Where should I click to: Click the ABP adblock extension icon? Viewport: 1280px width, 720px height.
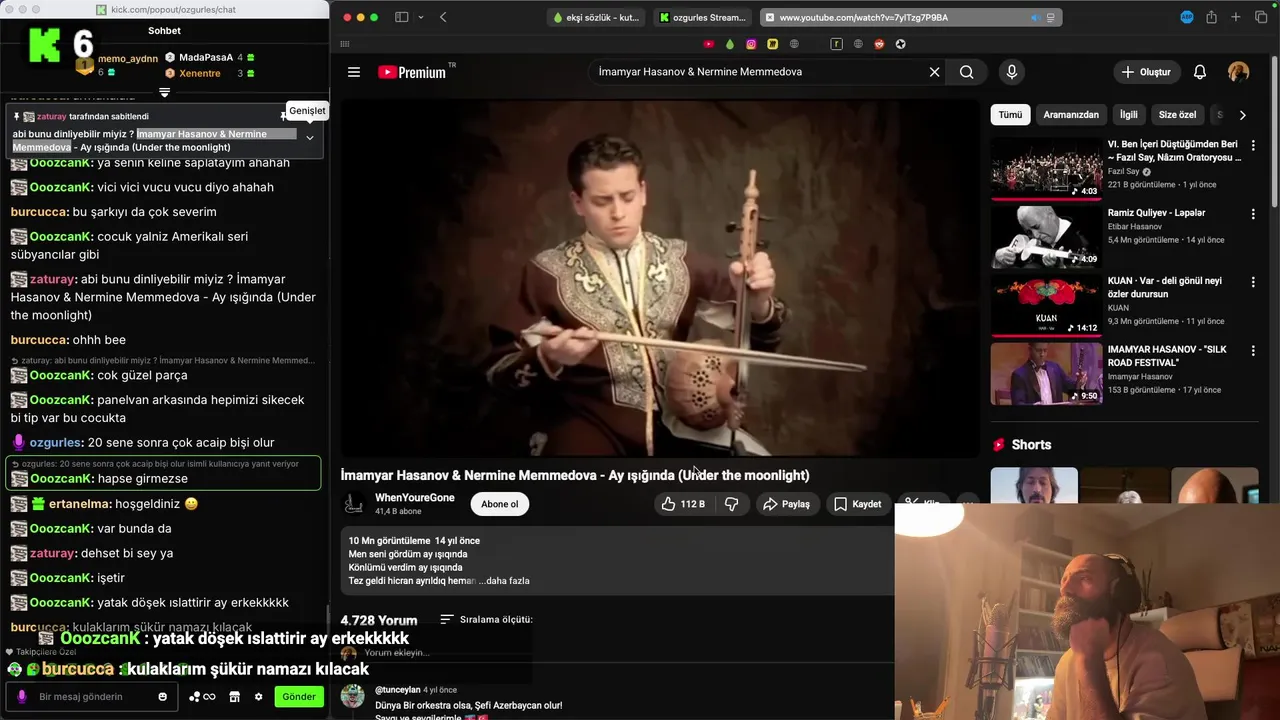tap(1187, 17)
